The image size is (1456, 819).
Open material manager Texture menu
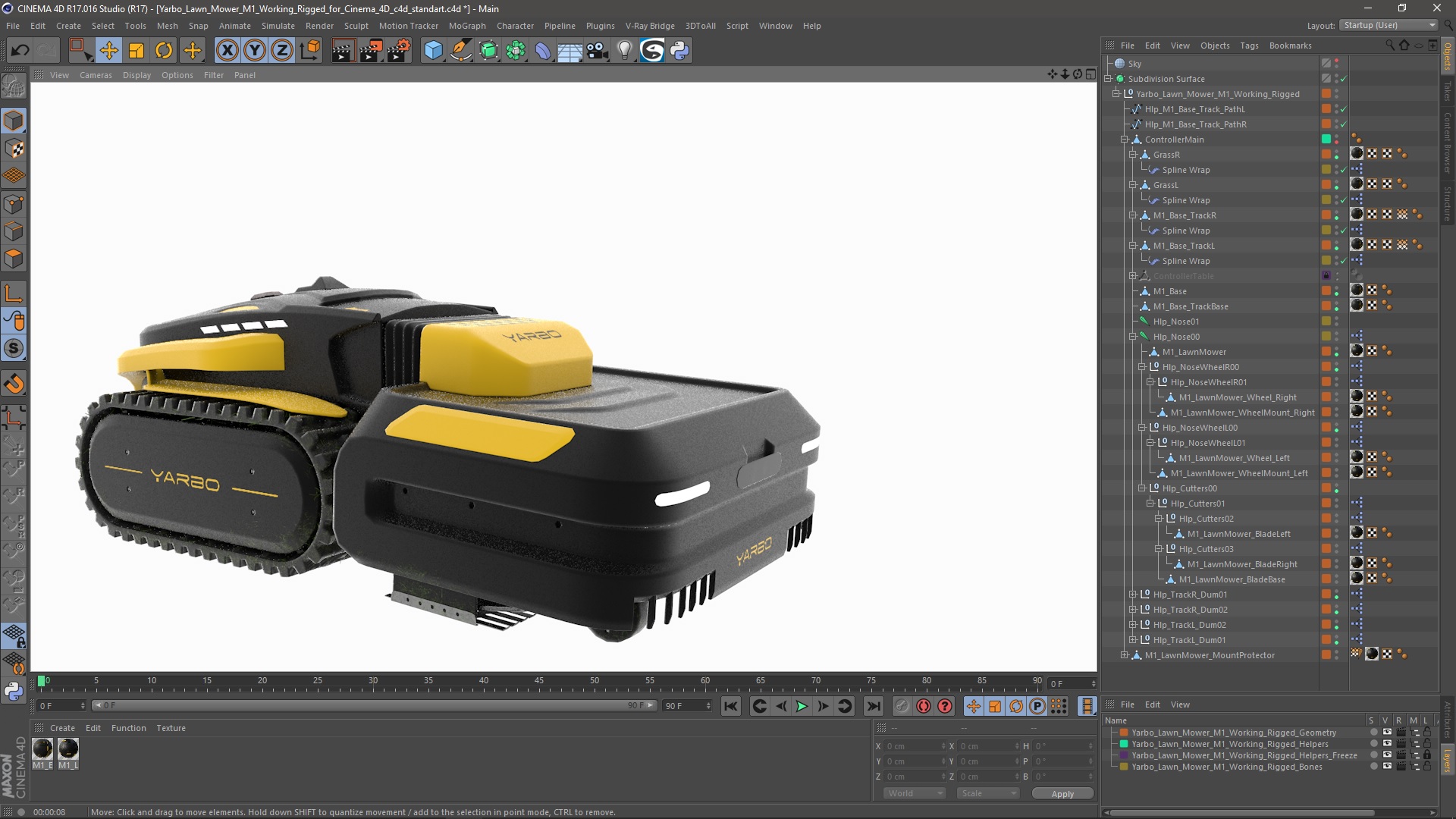coord(171,728)
